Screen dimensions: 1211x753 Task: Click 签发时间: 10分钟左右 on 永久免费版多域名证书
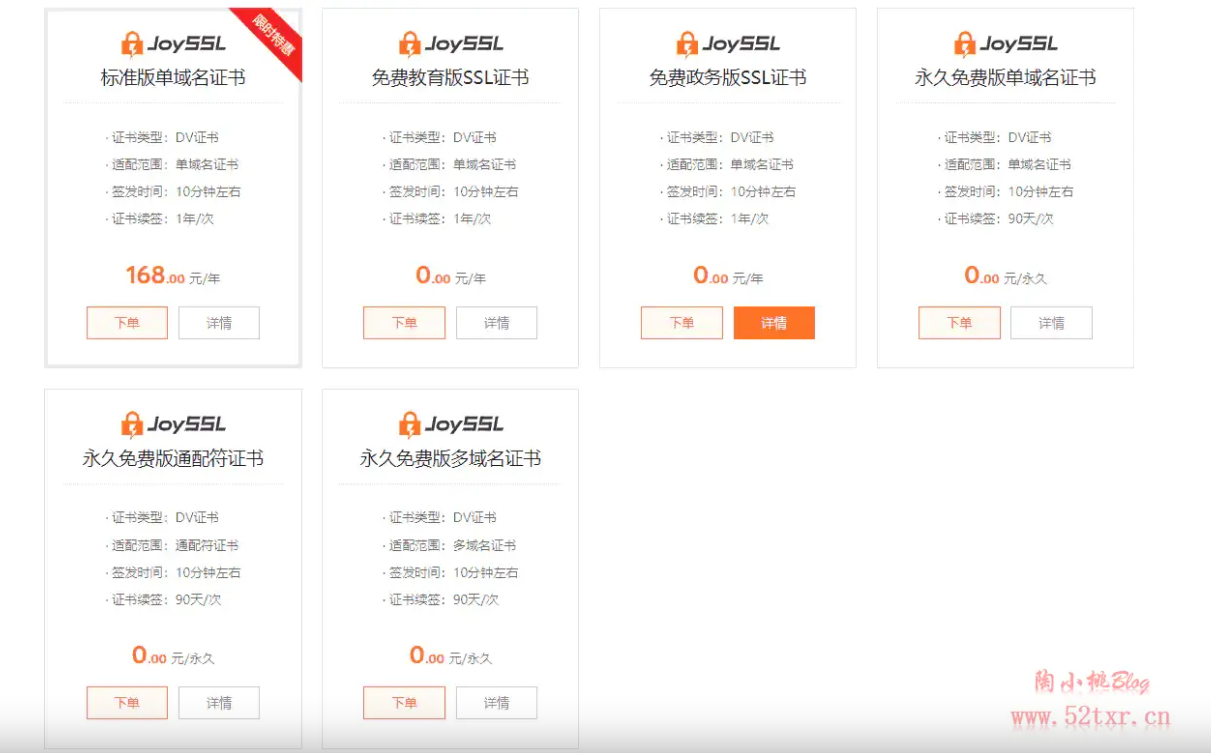tap(451, 573)
